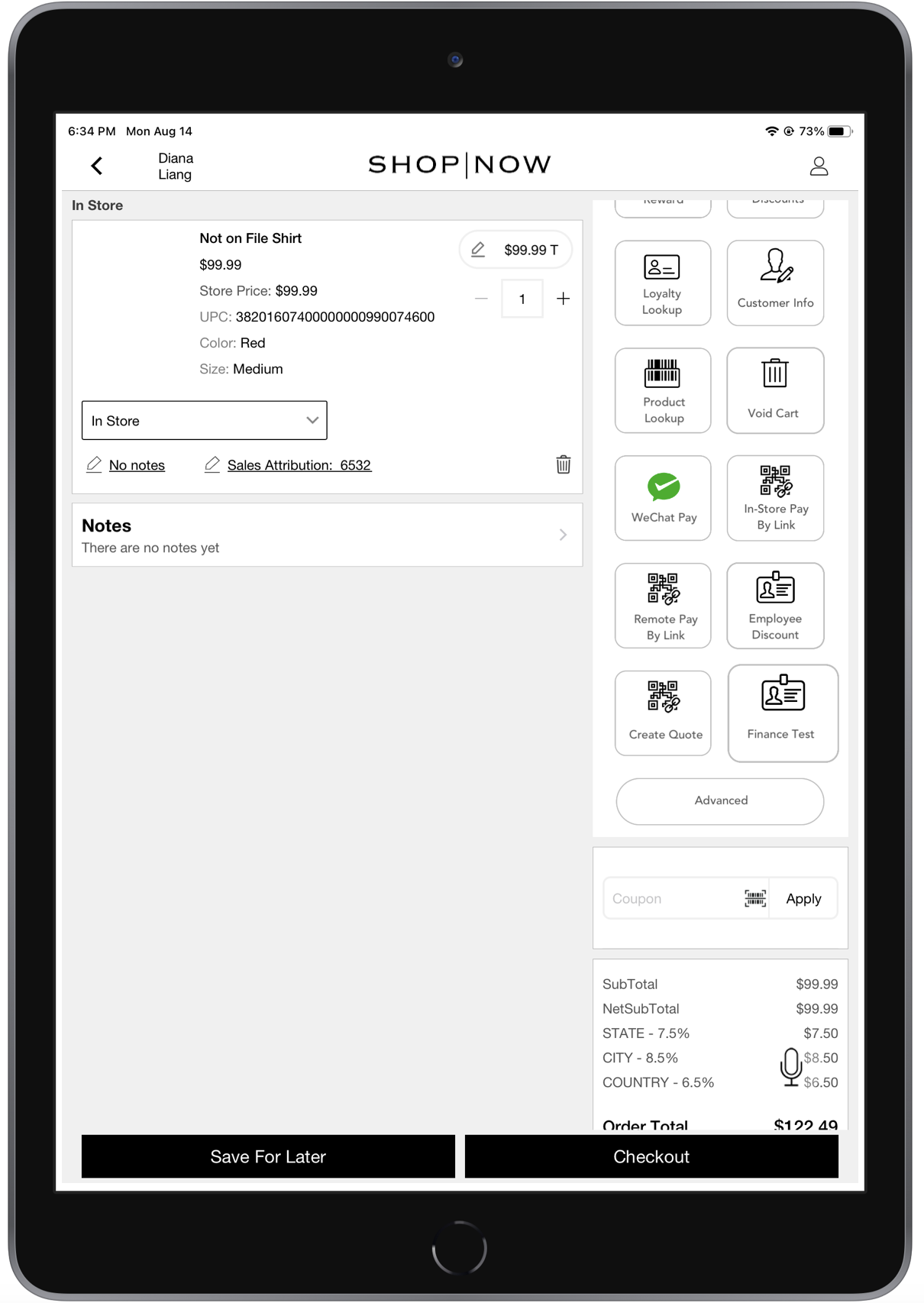Tap the 6:34 PM clock
The width and height of the screenshot is (924, 1303).
92,131
